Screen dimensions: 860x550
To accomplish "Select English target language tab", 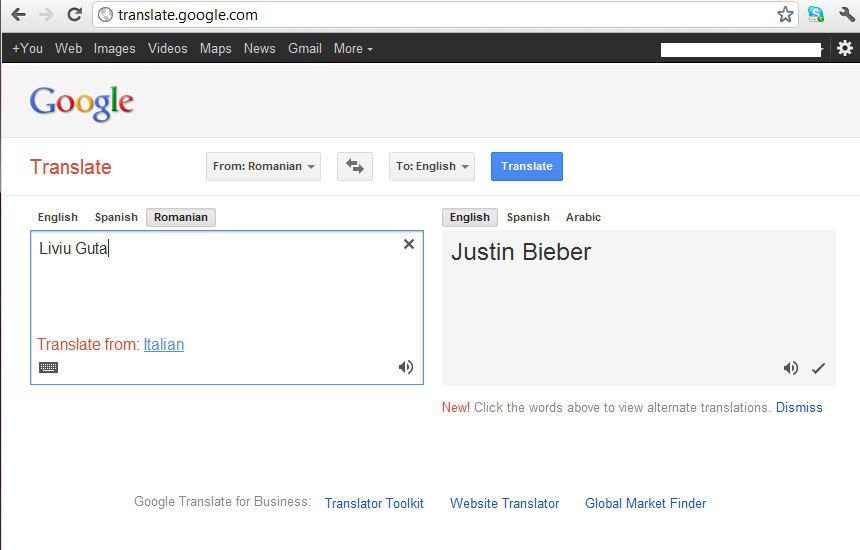I will click(470, 217).
